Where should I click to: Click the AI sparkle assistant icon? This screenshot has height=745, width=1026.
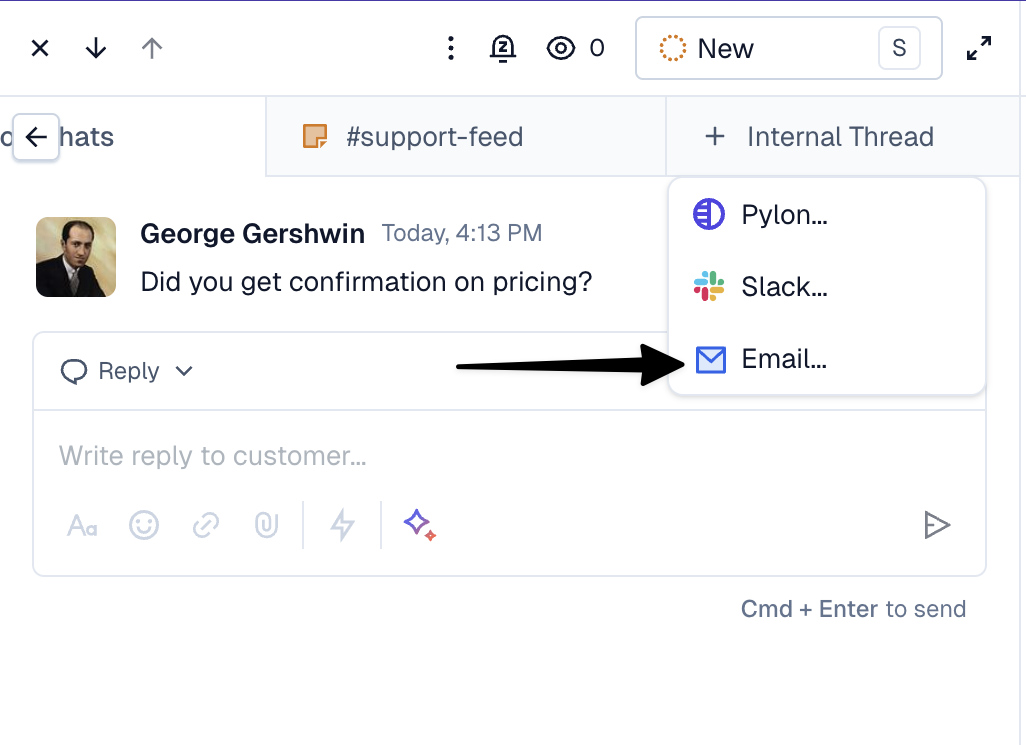click(x=419, y=524)
